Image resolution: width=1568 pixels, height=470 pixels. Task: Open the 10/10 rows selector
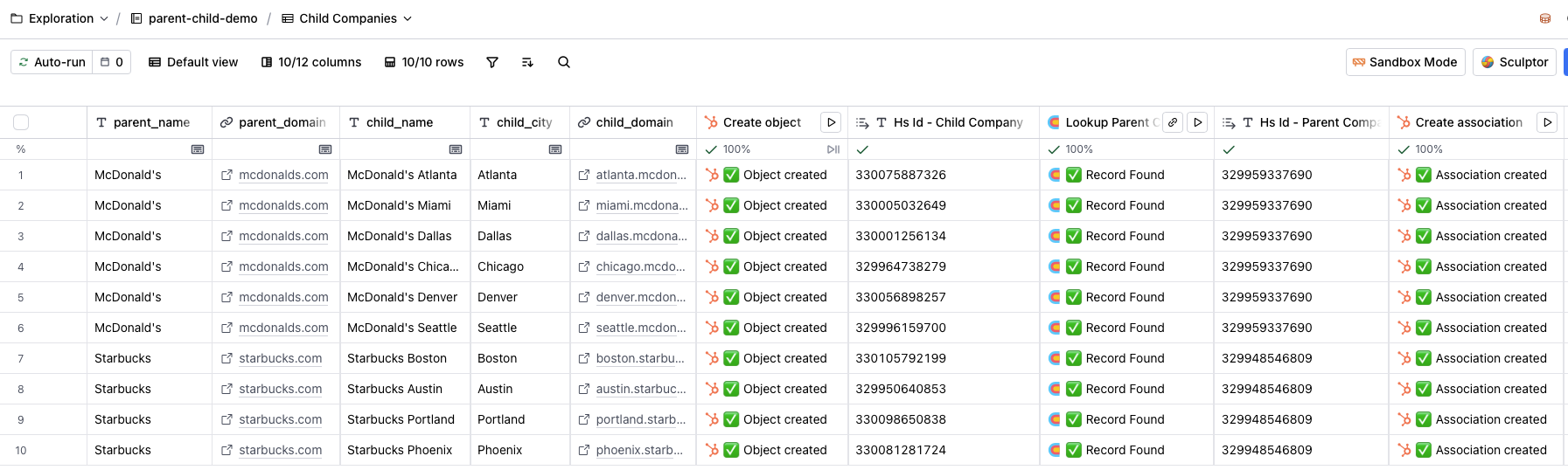pos(424,62)
